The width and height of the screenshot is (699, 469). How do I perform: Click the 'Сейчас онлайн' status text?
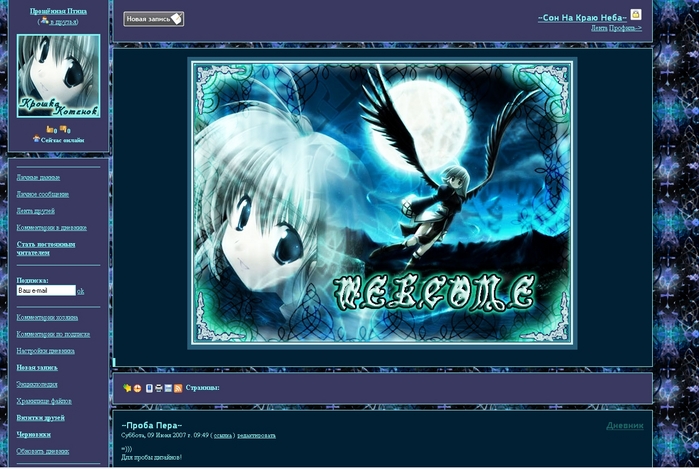[x=62, y=140]
